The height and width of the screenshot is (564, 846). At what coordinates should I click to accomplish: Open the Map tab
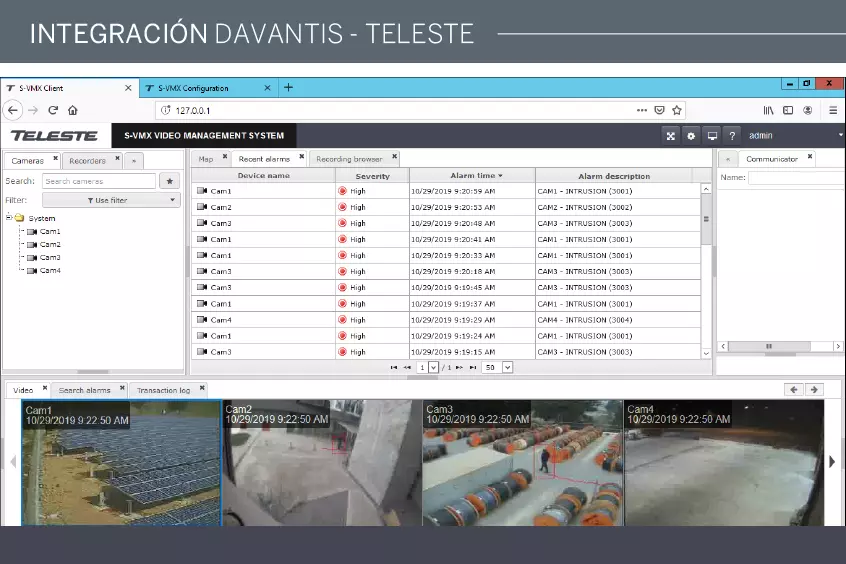(206, 159)
